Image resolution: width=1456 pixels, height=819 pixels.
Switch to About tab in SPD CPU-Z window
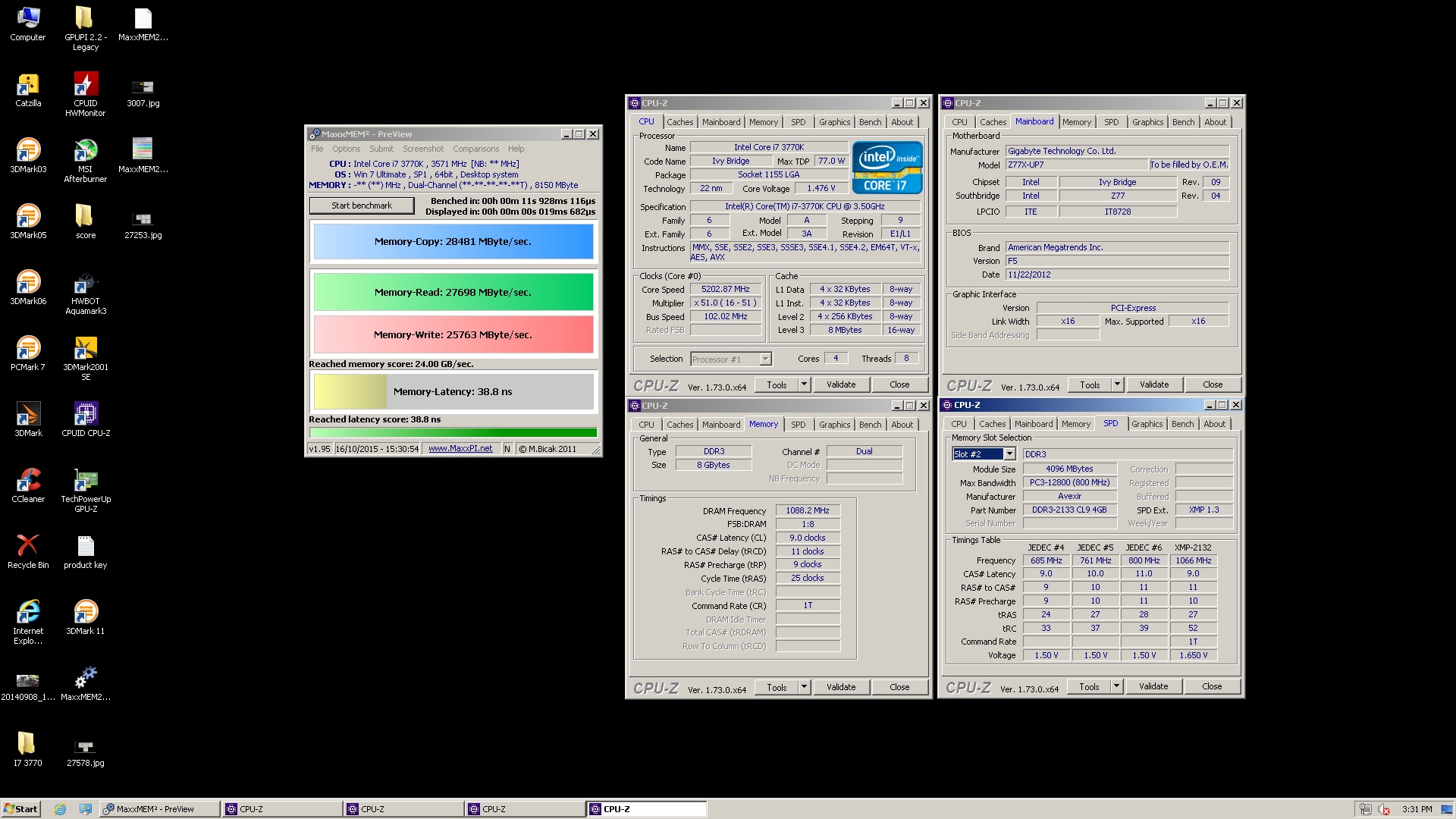(x=1214, y=424)
